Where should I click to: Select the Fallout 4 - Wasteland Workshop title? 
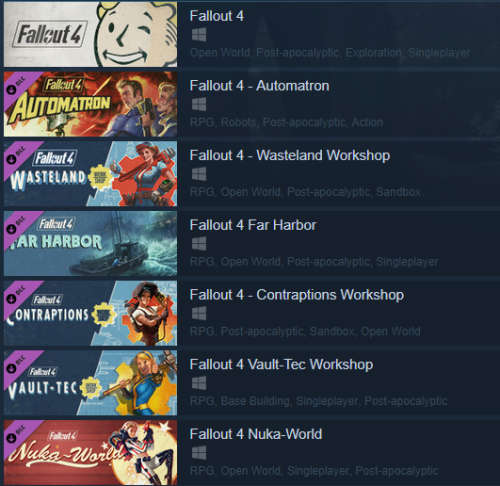point(290,156)
